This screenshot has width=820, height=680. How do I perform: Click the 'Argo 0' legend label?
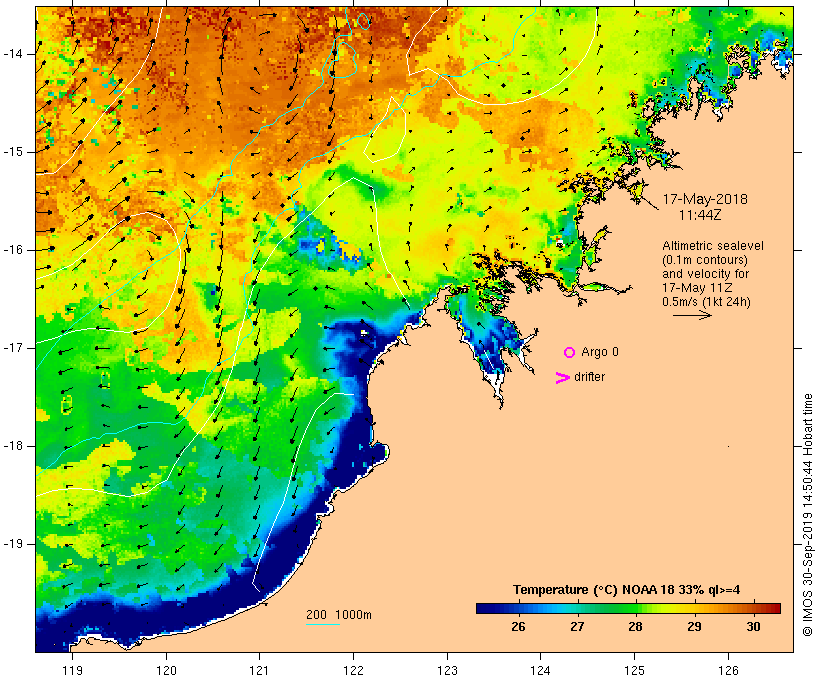tap(600, 352)
